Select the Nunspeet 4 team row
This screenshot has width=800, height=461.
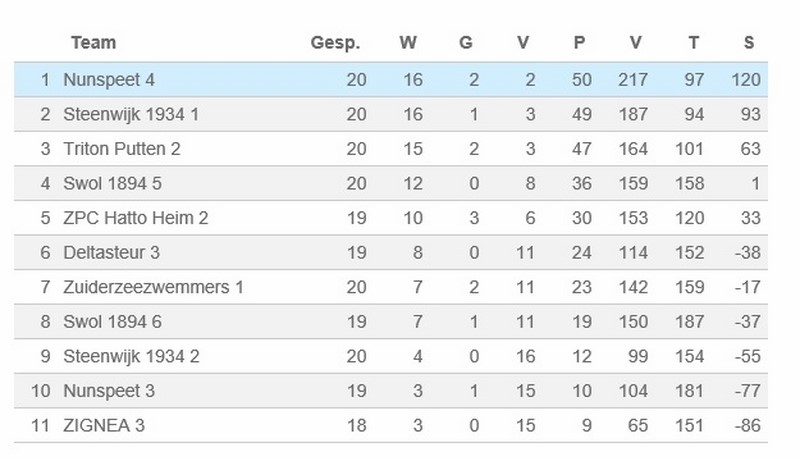(x=391, y=80)
